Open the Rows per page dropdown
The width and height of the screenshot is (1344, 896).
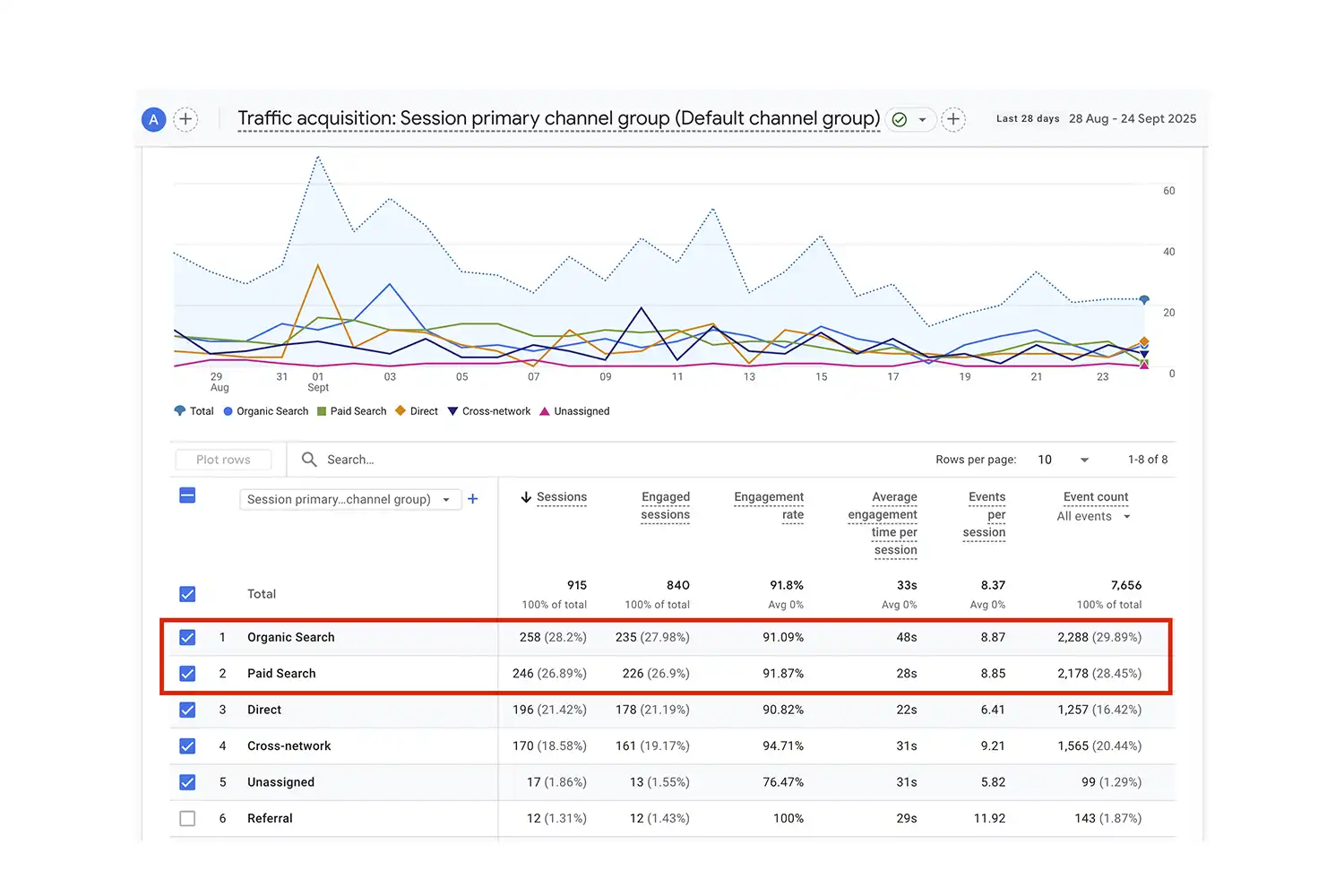(x=1063, y=459)
